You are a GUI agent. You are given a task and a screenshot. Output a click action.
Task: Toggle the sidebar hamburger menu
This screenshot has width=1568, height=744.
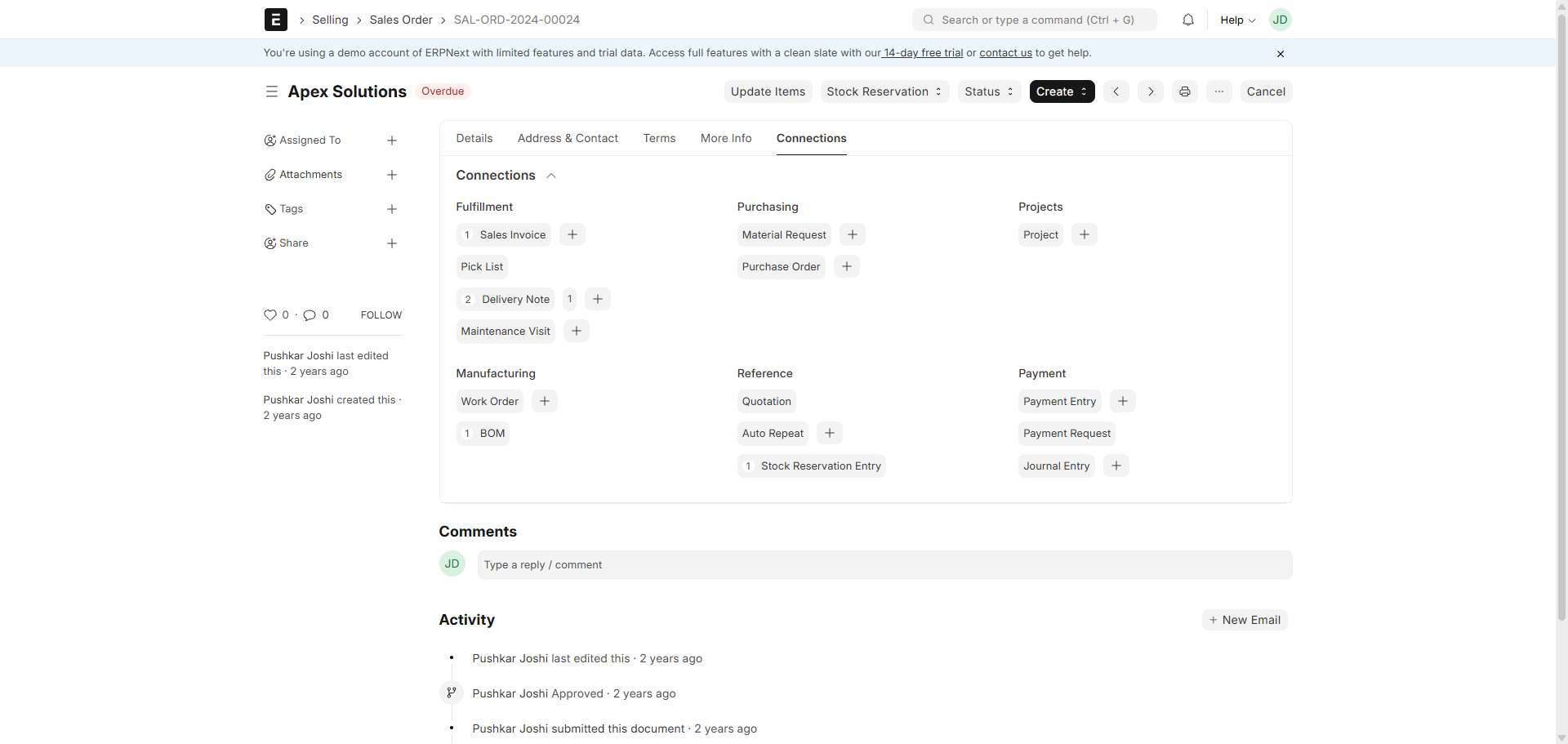point(272,91)
